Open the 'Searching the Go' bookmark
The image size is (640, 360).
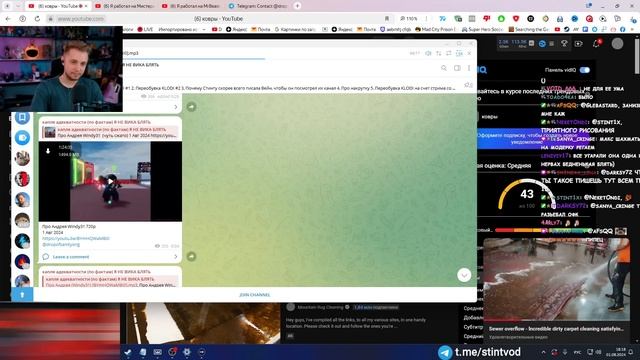(x=529, y=29)
